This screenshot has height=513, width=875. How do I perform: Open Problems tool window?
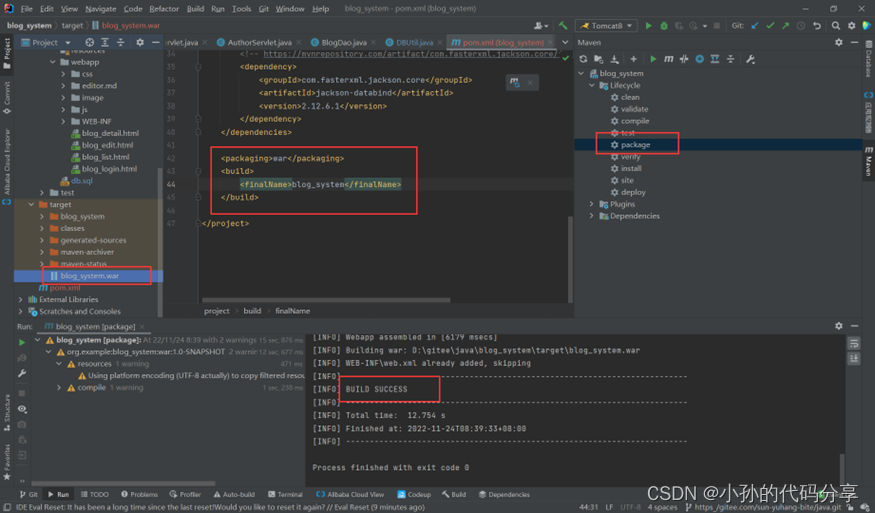tap(140, 495)
